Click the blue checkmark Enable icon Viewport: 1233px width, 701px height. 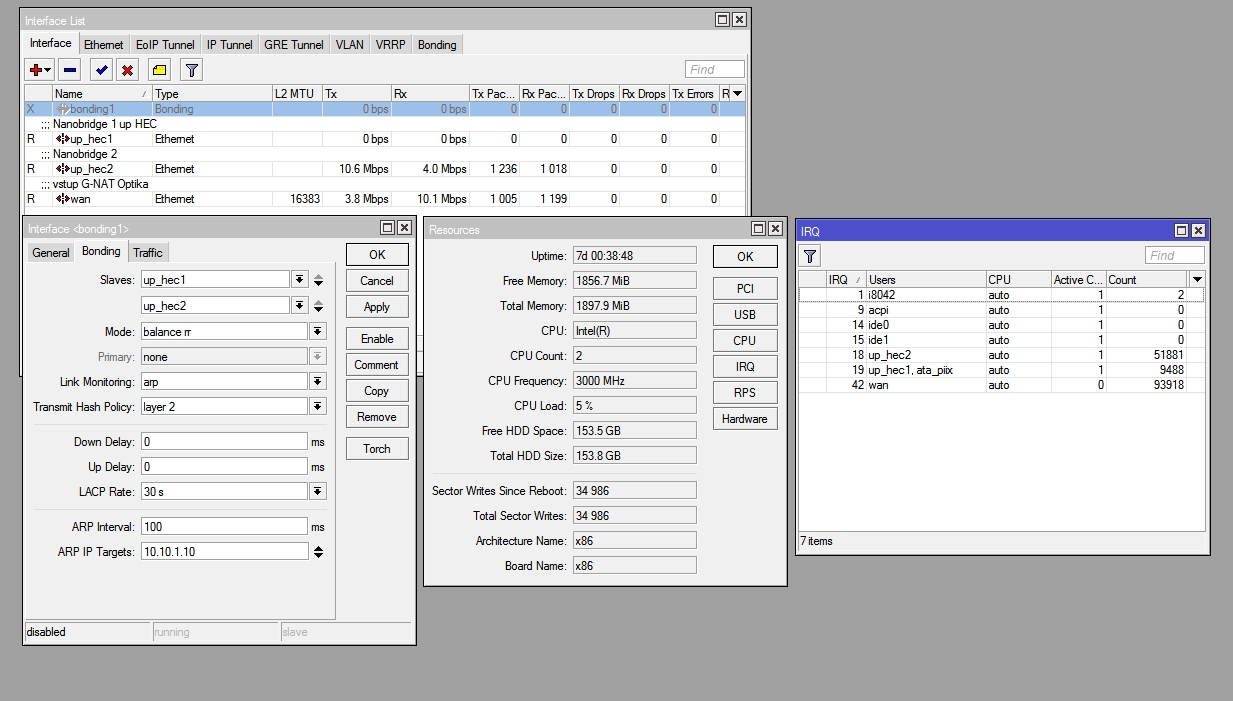pos(101,69)
